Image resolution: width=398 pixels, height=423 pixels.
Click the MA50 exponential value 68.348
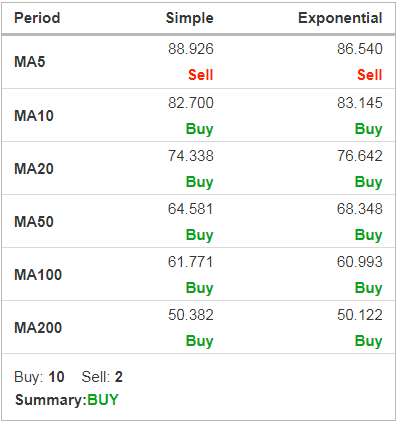(x=359, y=209)
